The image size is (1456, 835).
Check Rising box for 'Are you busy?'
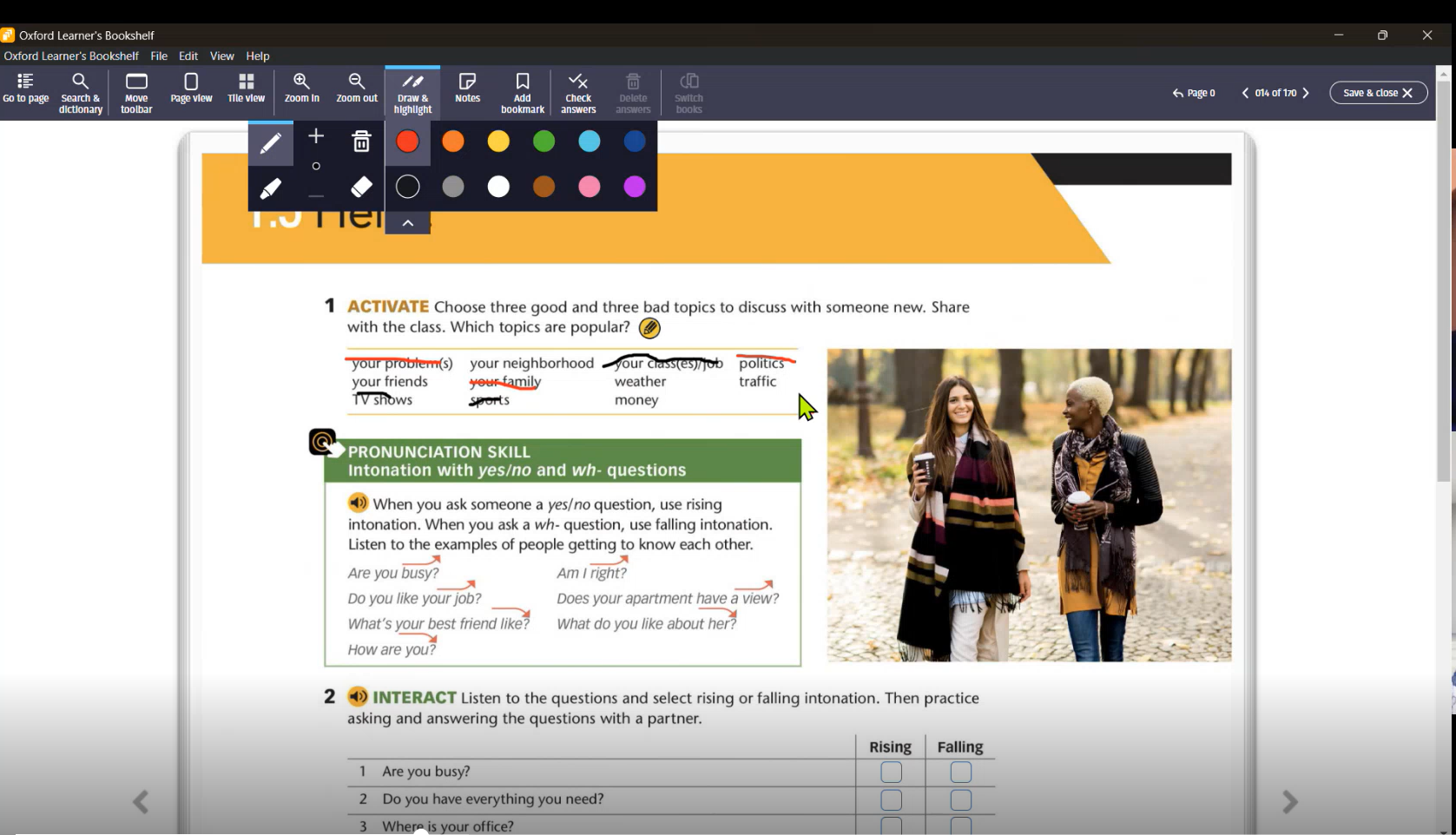point(891,772)
